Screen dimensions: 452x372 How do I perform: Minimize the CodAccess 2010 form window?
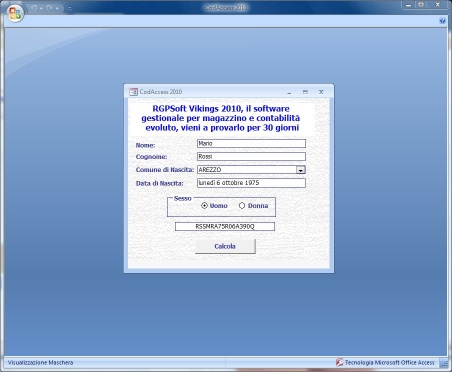coord(289,92)
